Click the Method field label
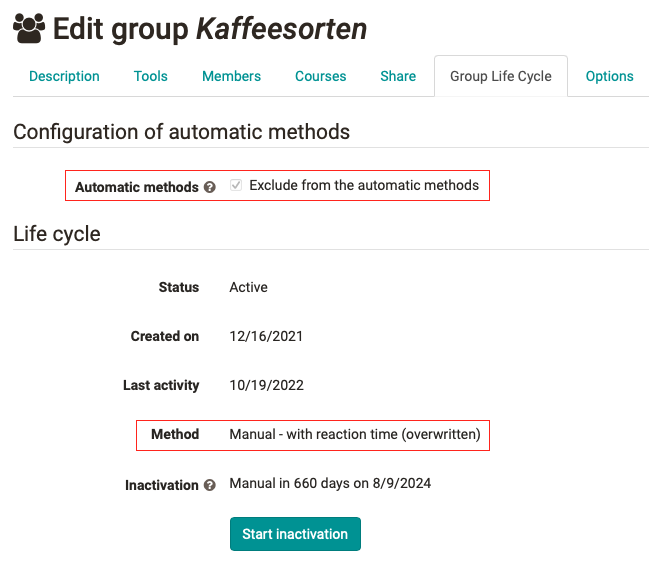The height and width of the screenshot is (566, 649). (175, 434)
